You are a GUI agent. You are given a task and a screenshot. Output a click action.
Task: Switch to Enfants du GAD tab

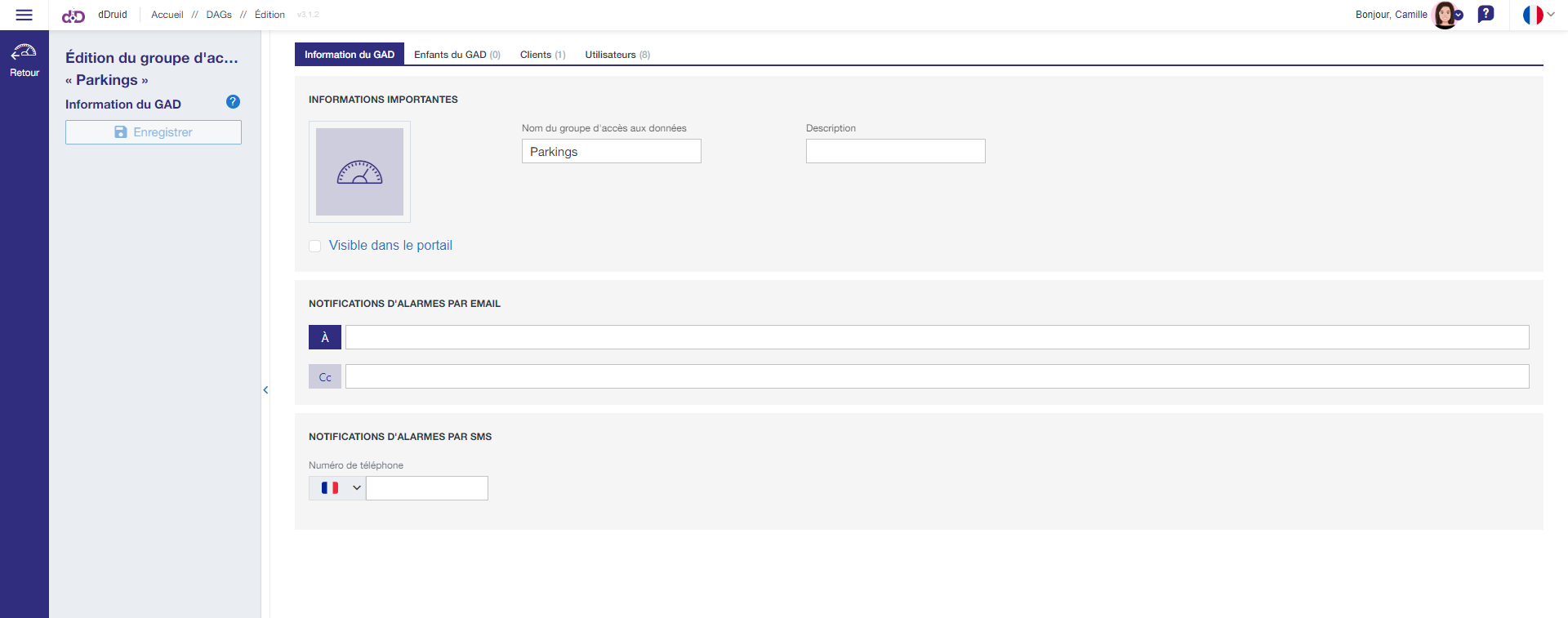coord(457,55)
